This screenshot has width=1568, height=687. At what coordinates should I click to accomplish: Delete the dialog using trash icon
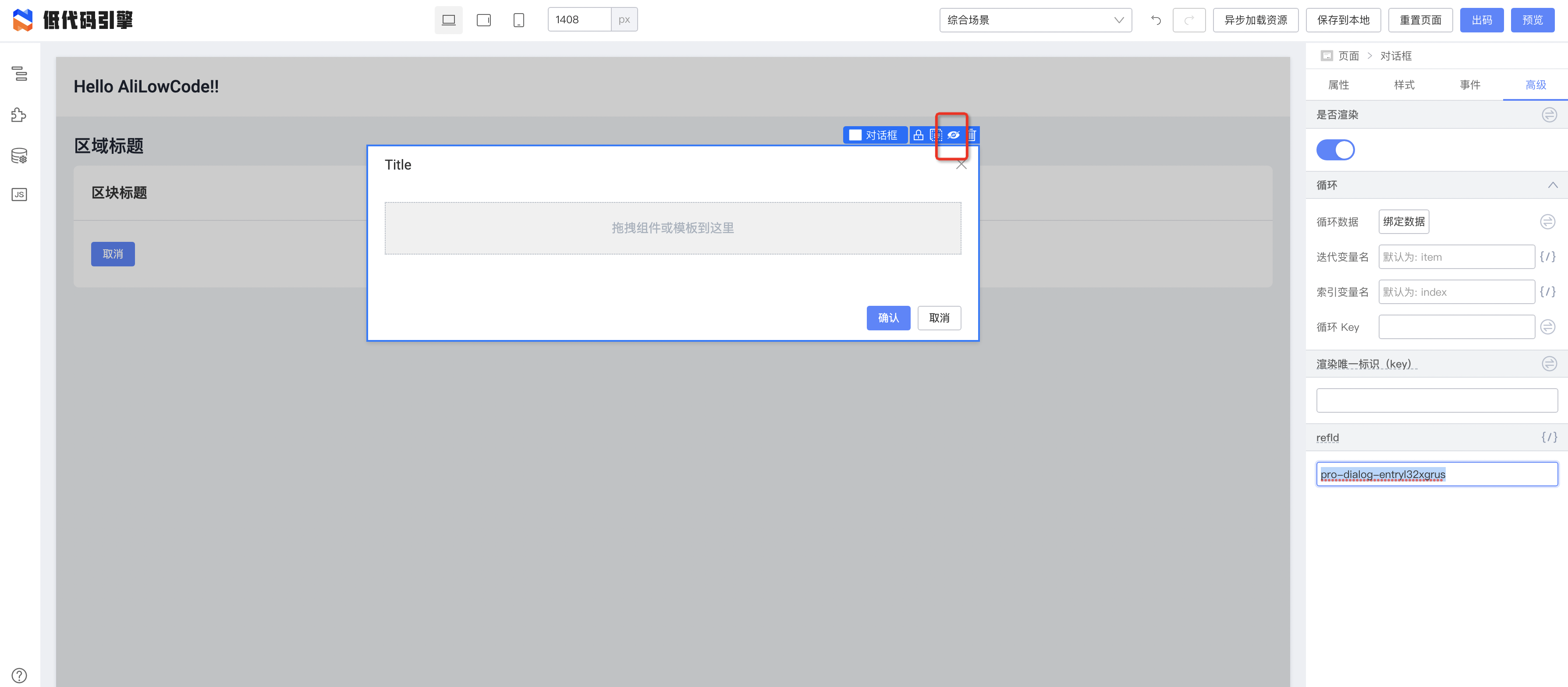coord(972,135)
